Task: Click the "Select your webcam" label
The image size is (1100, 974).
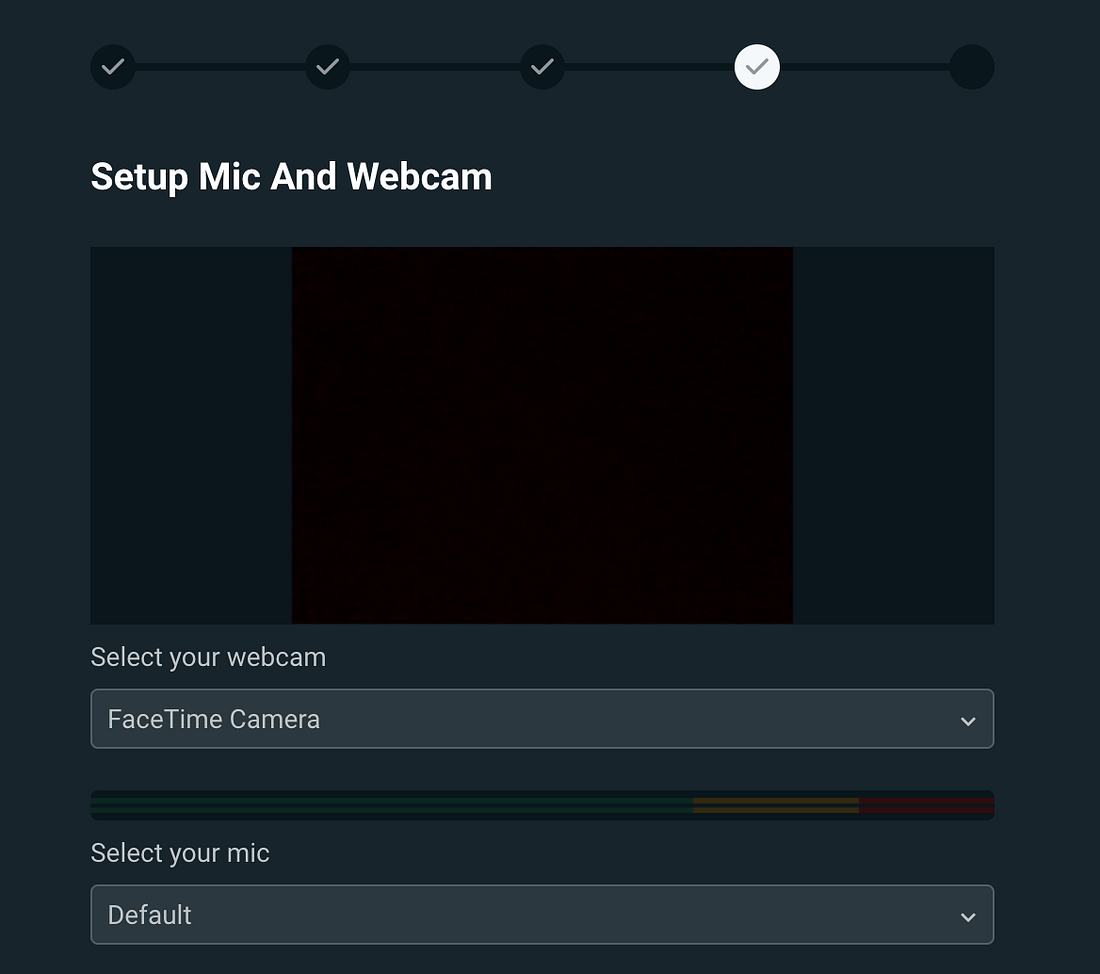Action: [x=208, y=658]
